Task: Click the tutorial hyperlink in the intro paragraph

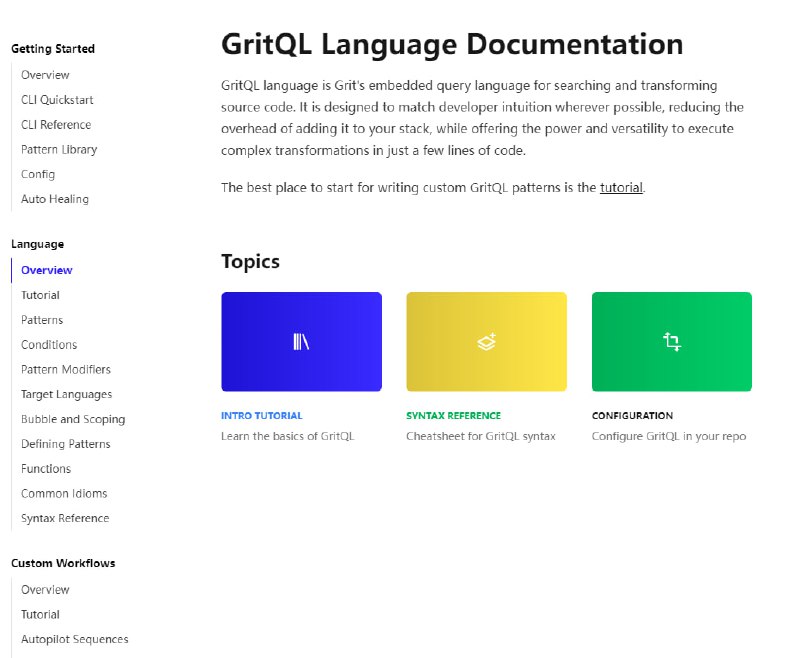Action: point(620,187)
